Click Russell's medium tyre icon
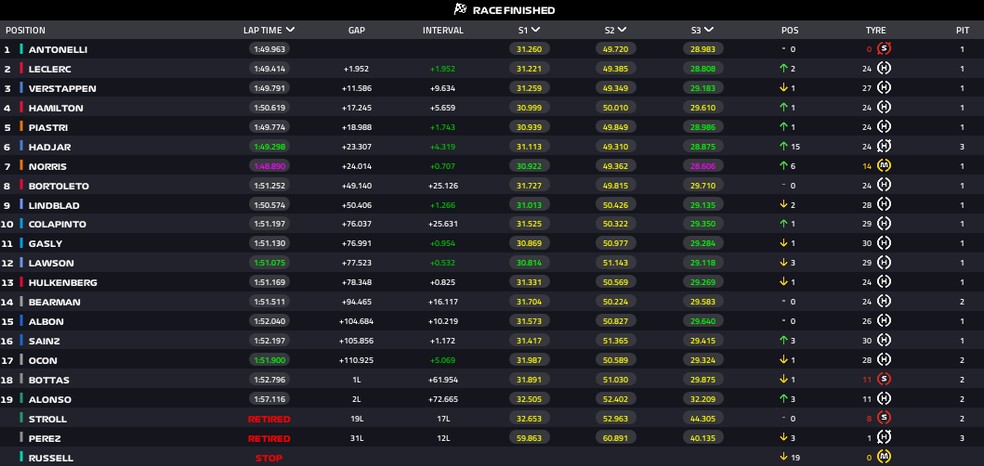 click(884, 457)
